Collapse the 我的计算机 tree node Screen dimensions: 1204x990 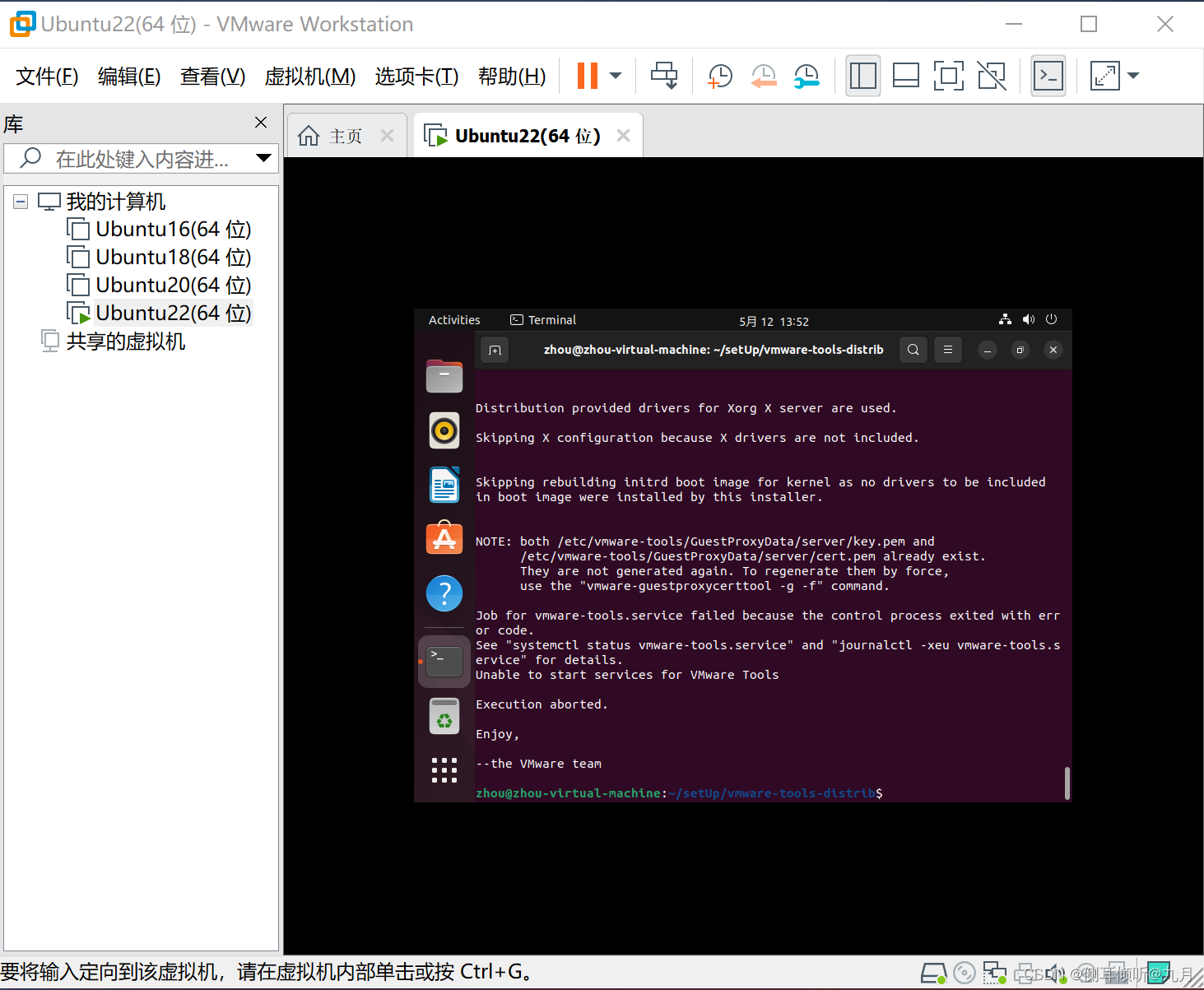tap(20, 201)
